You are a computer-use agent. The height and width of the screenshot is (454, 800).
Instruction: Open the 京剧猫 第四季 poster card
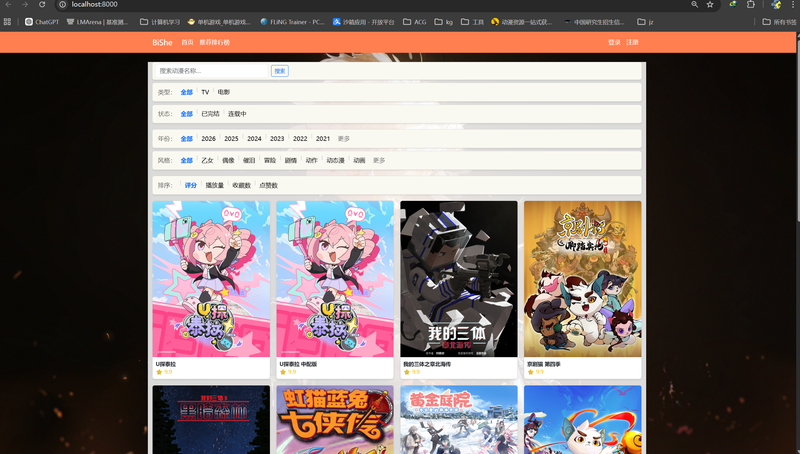(x=583, y=289)
